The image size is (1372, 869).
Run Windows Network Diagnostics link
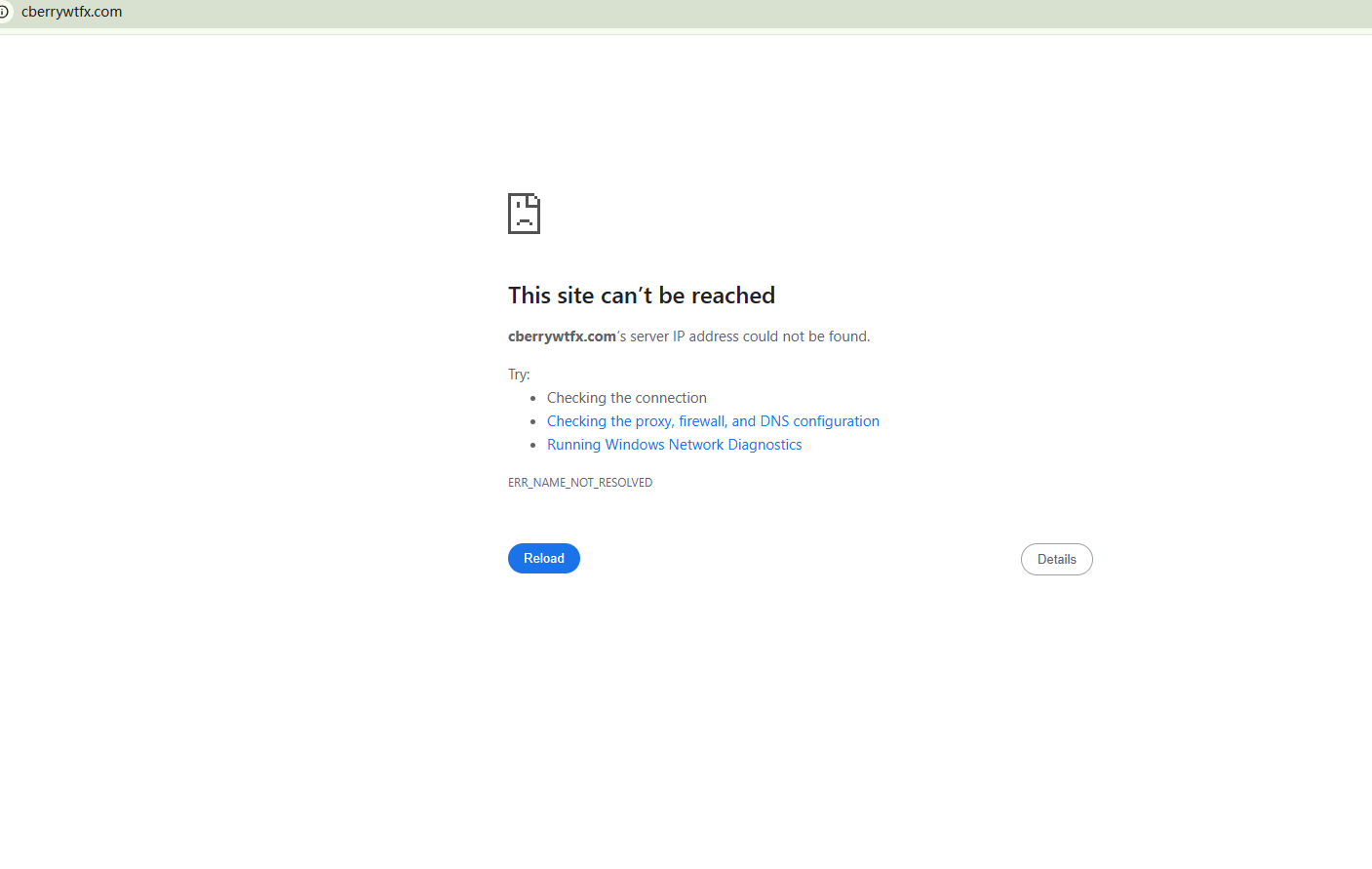click(674, 445)
